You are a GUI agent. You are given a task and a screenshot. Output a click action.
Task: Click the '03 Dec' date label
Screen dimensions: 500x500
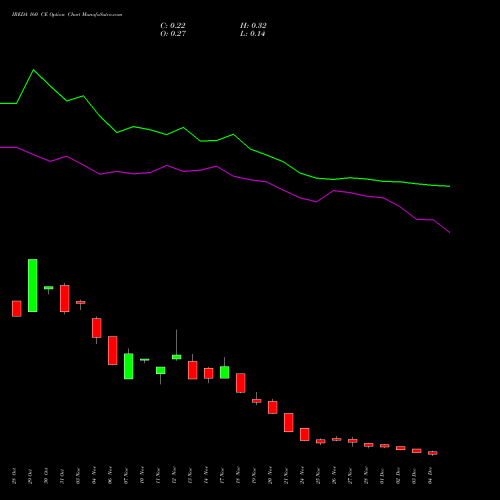pyautogui.click(x=414, y=476)
